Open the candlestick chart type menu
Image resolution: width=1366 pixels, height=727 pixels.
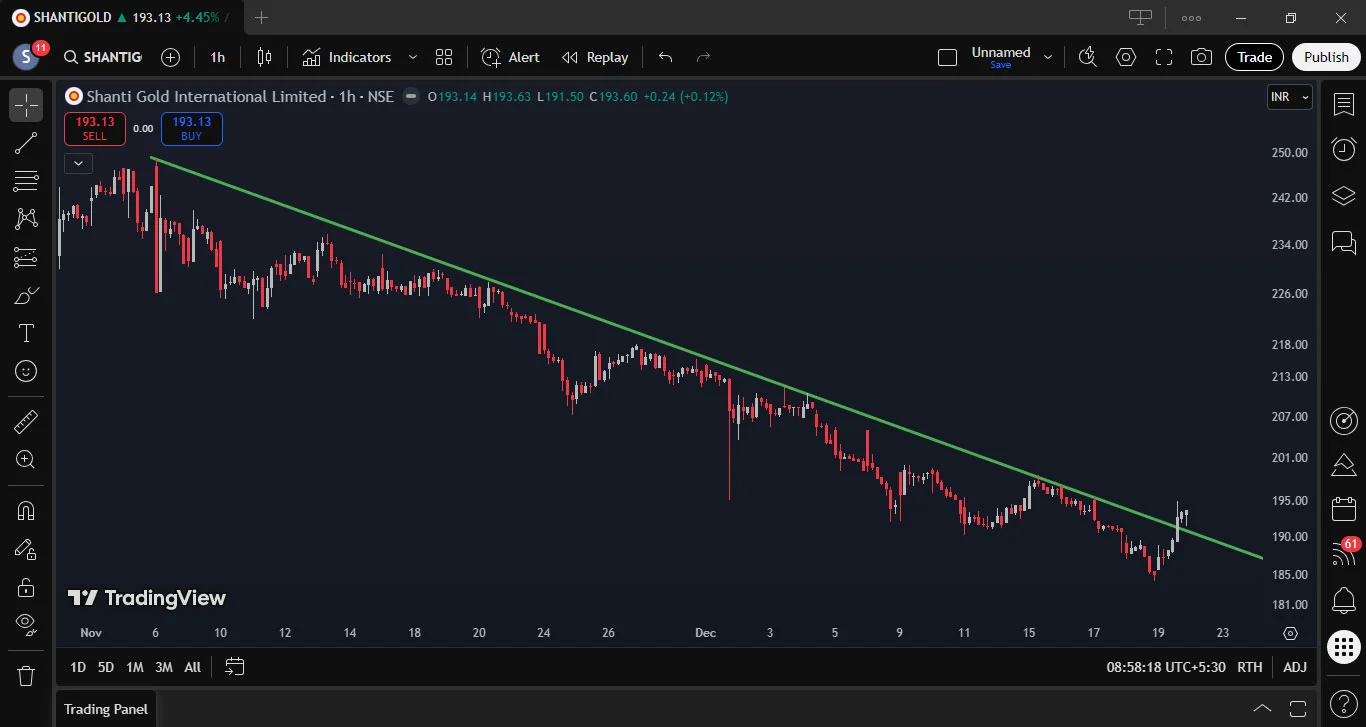tap(264, 57)
